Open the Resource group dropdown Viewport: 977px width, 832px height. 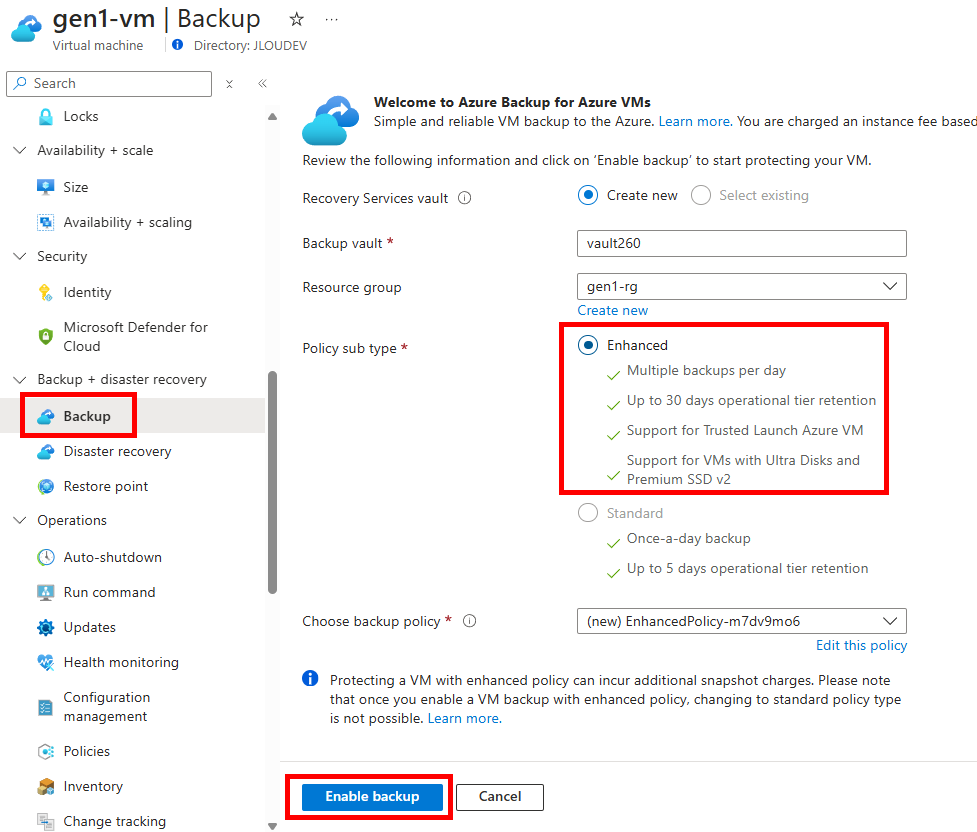tap(741, 287)
